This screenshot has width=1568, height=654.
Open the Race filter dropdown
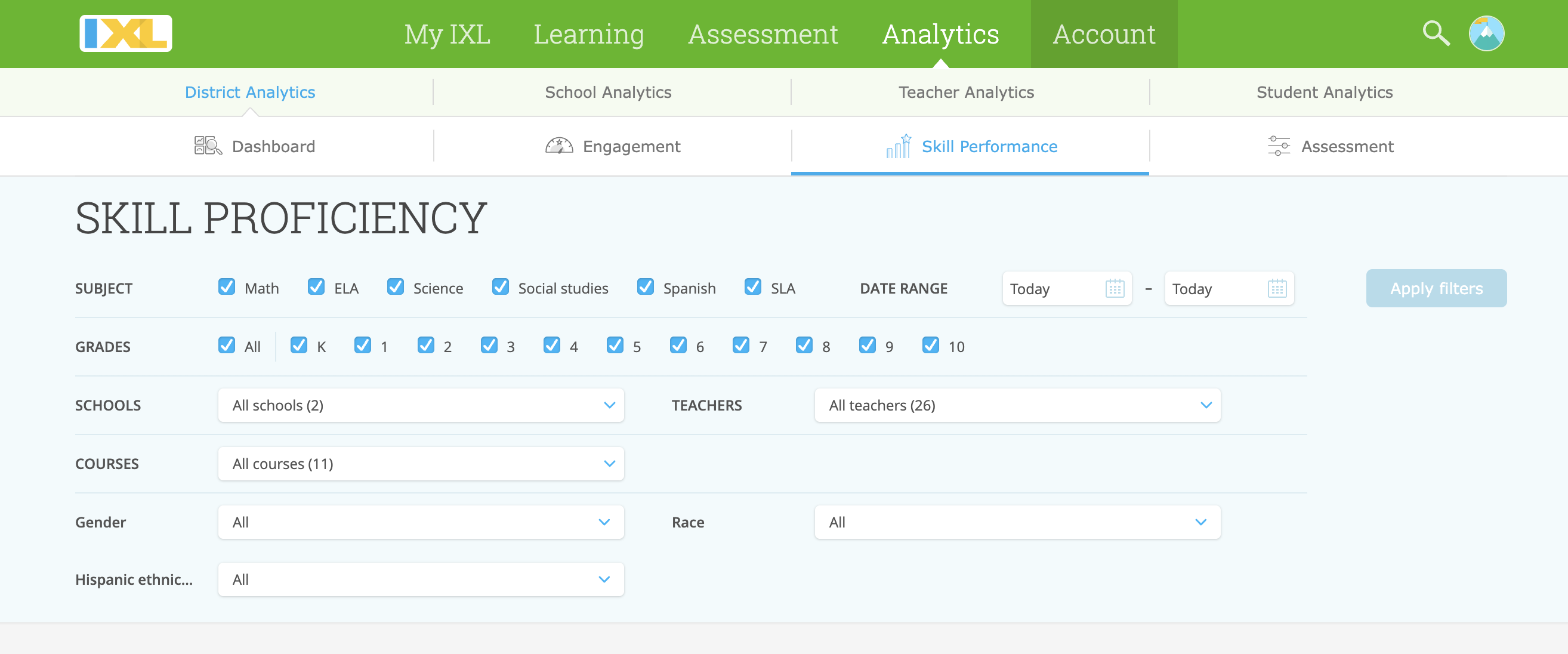(1017, 522)
